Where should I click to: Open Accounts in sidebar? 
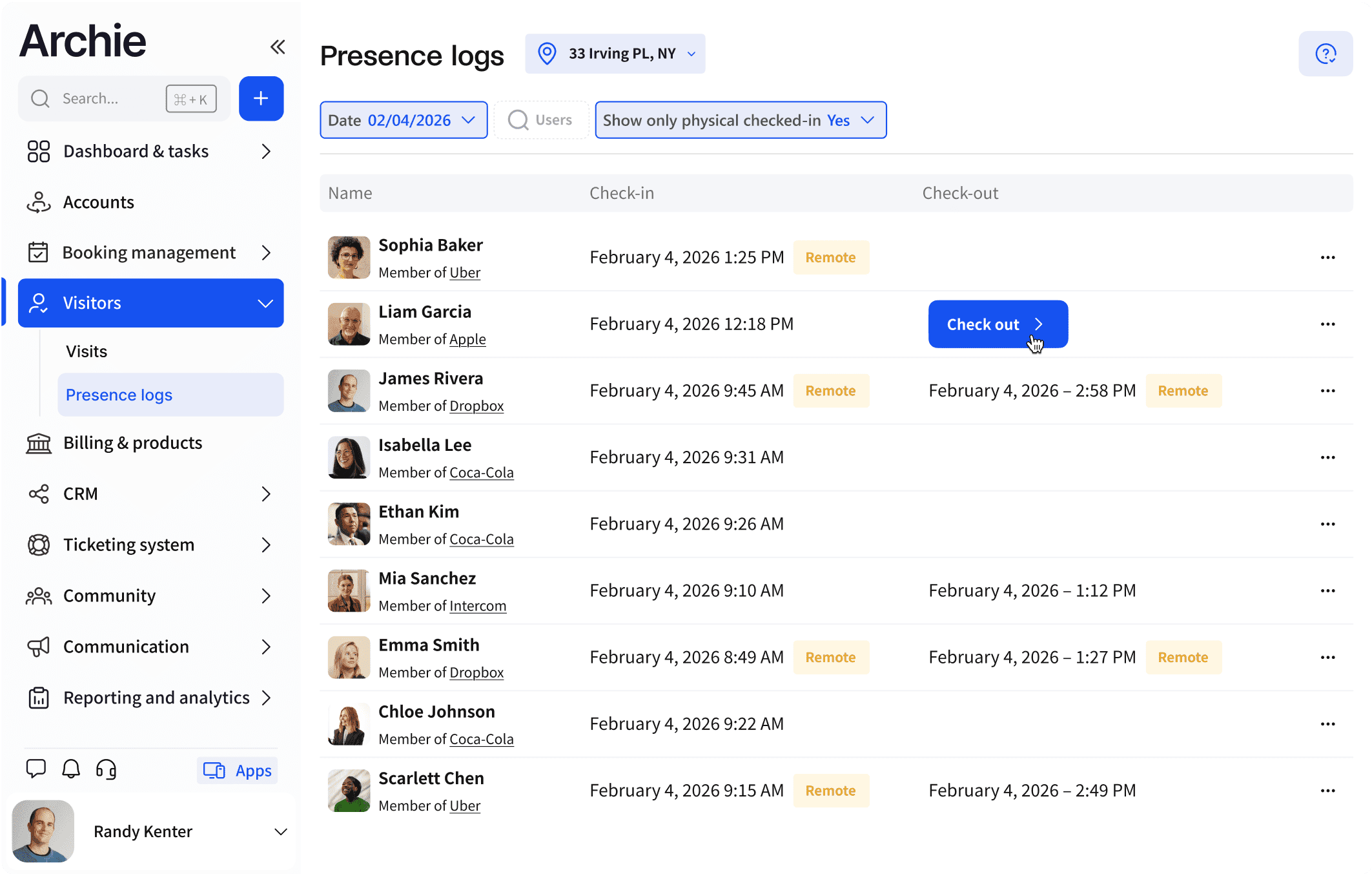click(x=98, y=202)
